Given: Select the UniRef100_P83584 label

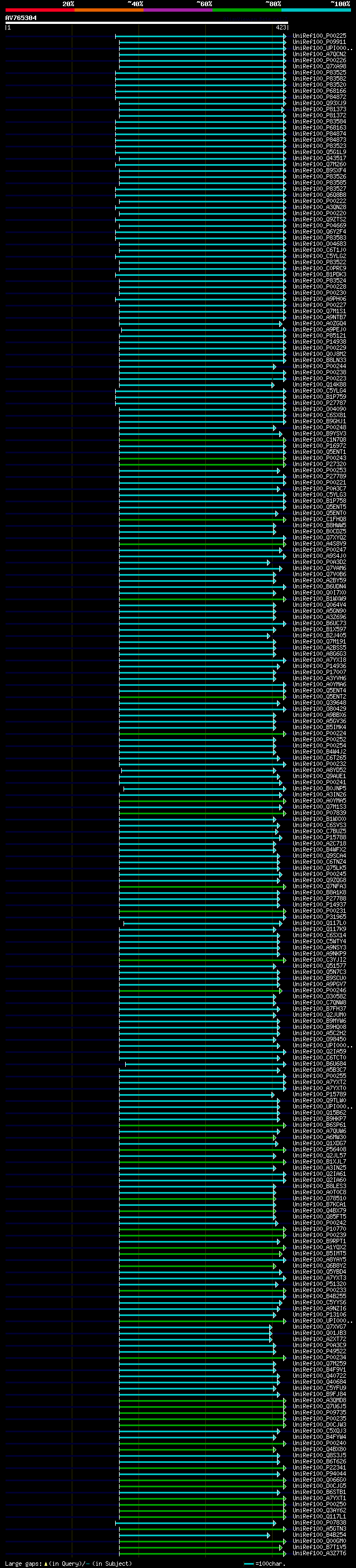Looking at the screenshot, I should pos(319,122).
